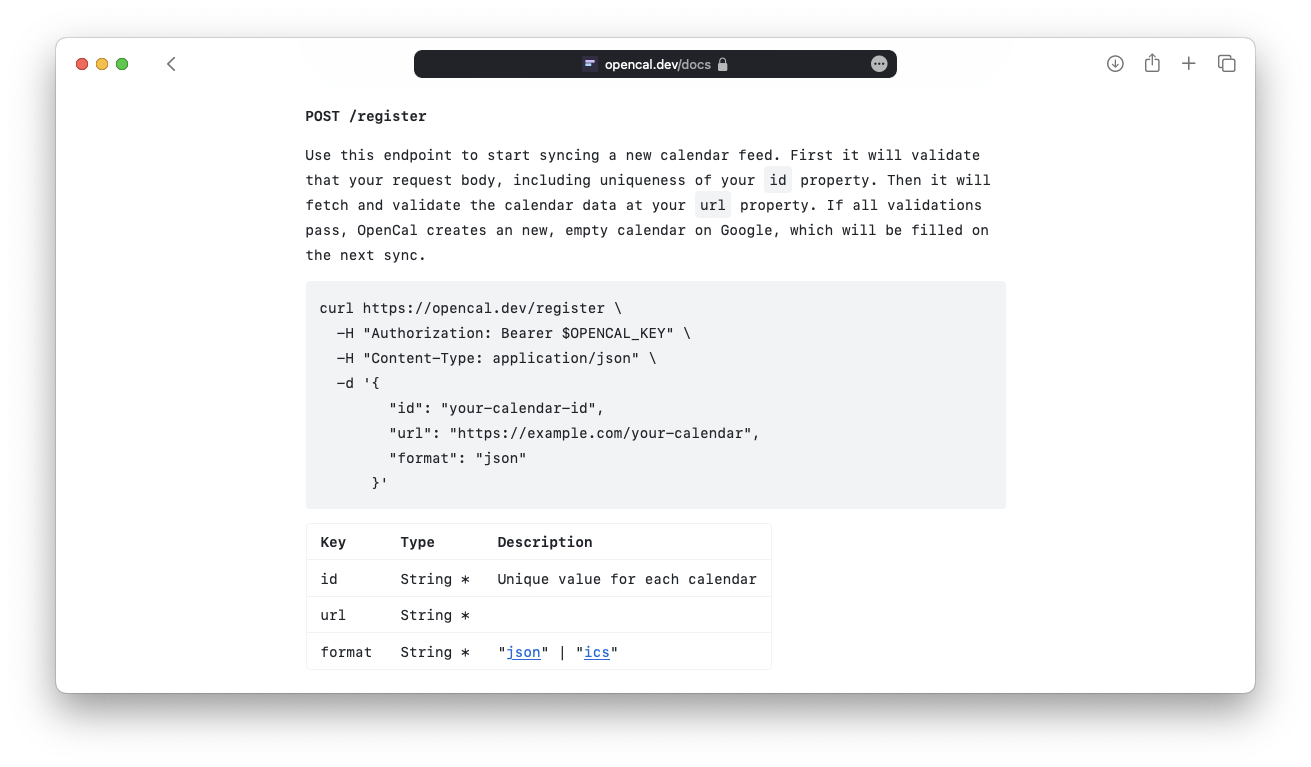The image size is (1311, 767).
Task: Click the site favicon in address bar
Action: pyautogui.click(x=590, y=64)
